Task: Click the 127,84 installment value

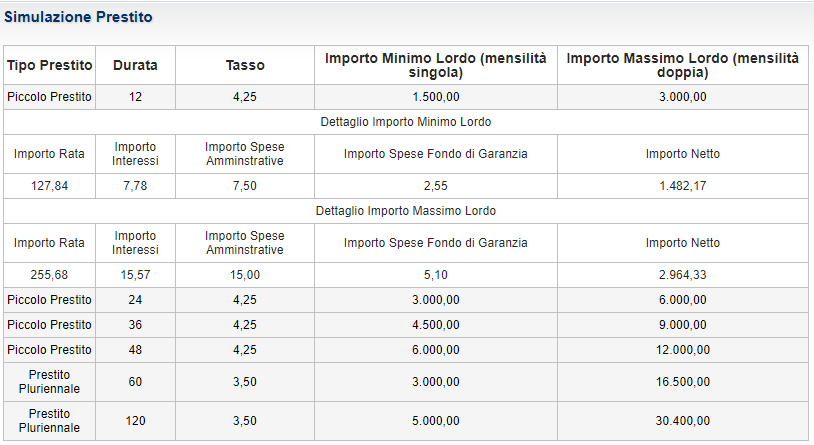Action: point(49,185)
